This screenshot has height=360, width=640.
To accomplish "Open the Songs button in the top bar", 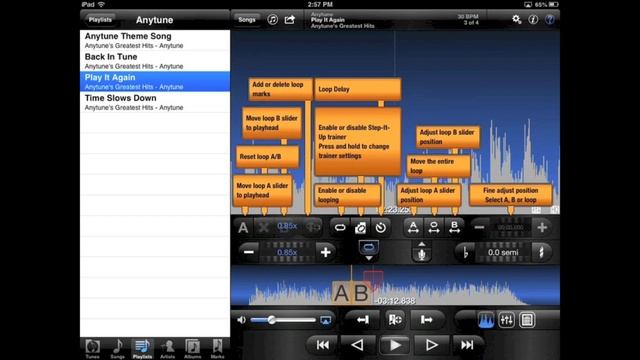I will coord(247,20).
